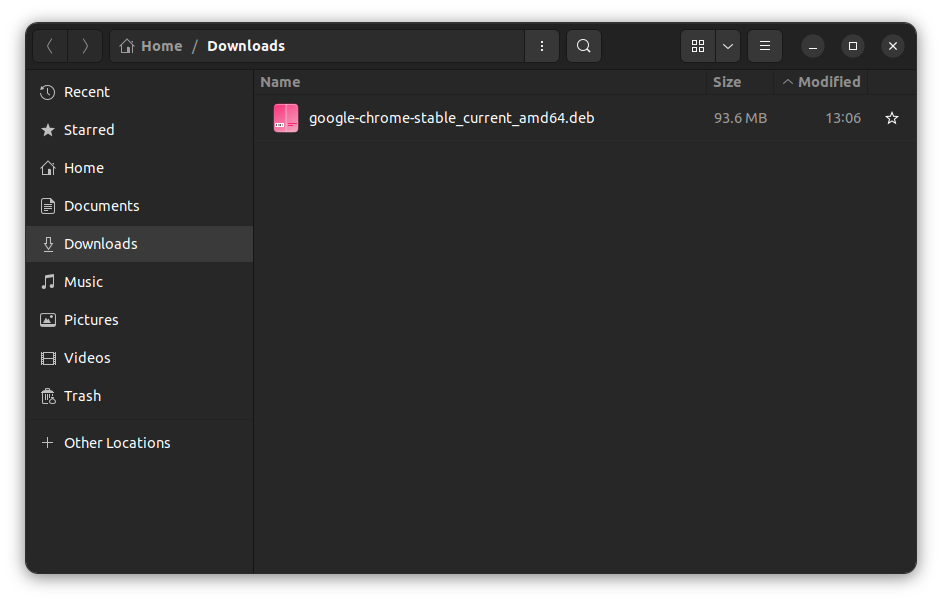
Task: Open Music in the sidebar
Action: (x=139, y=282)
